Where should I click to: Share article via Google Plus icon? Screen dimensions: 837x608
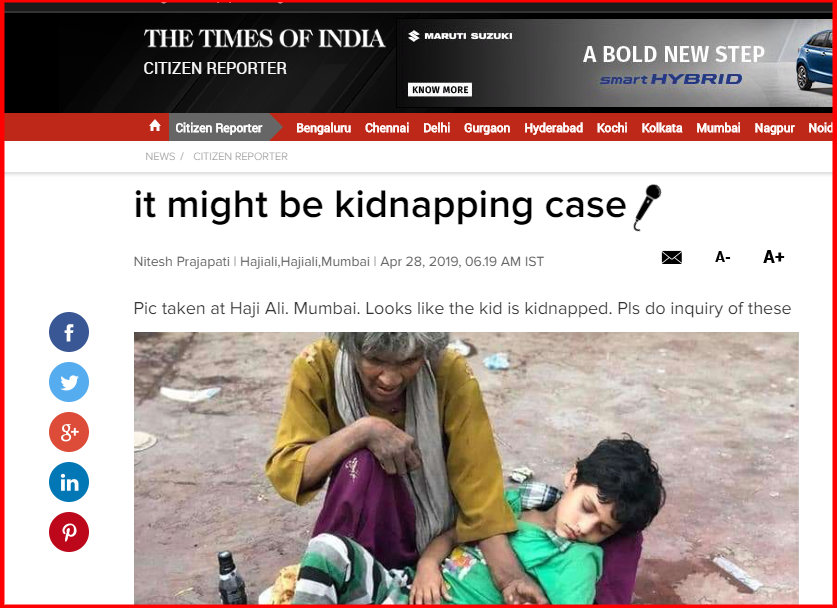coord(69,432)
